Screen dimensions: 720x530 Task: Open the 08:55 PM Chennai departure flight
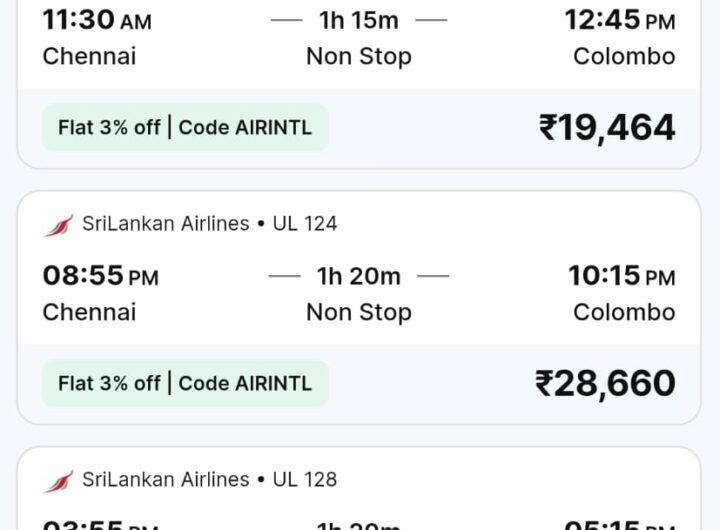click(x=100, y=275)
